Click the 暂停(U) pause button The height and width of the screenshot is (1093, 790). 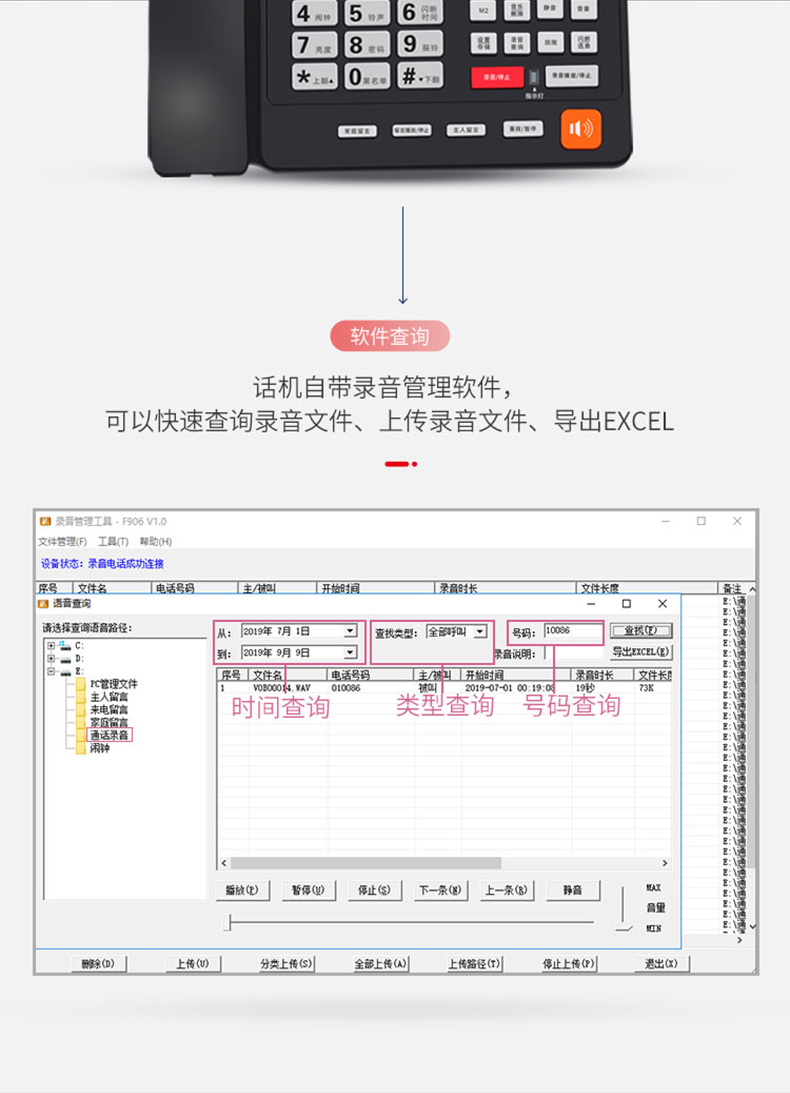coord(309,890)
